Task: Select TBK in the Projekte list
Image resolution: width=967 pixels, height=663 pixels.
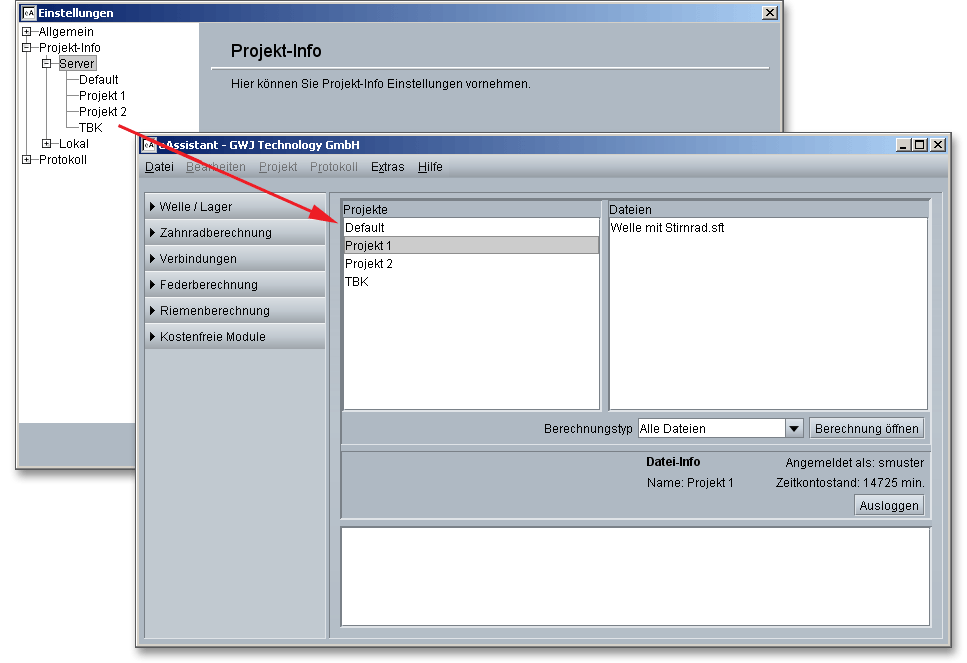Action: point(357,282)
